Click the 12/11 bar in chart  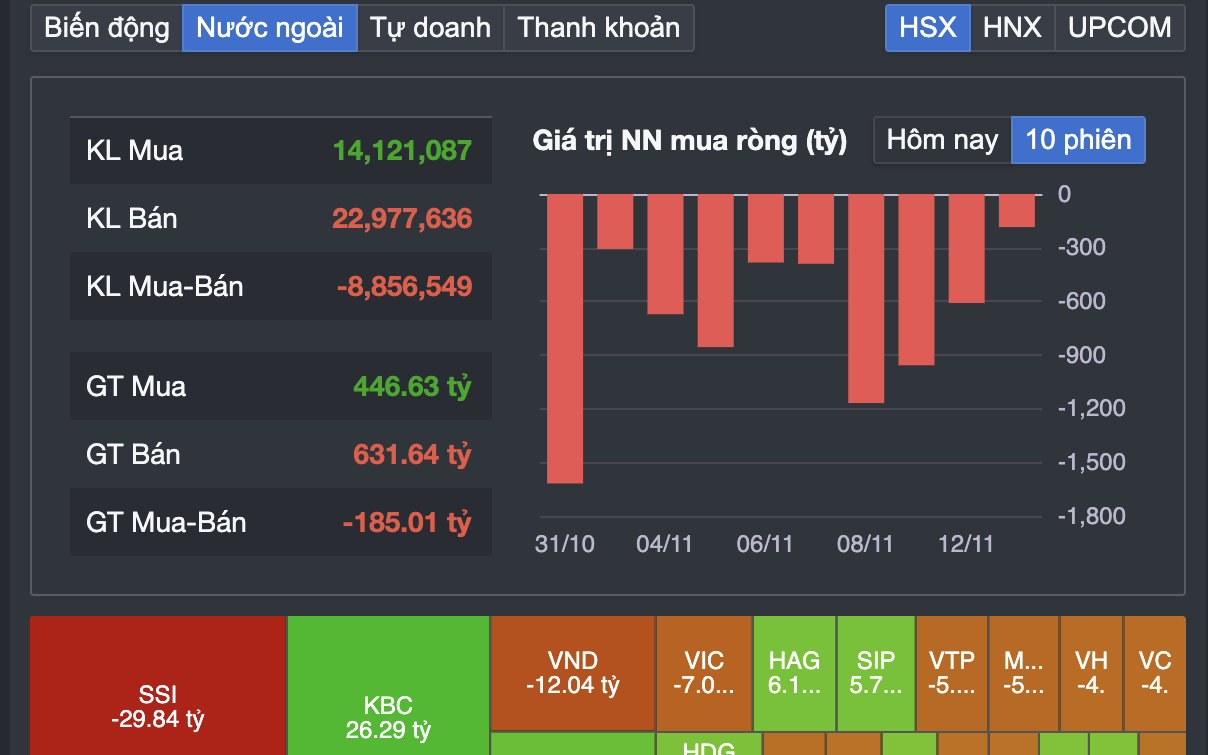click(966, 248)
